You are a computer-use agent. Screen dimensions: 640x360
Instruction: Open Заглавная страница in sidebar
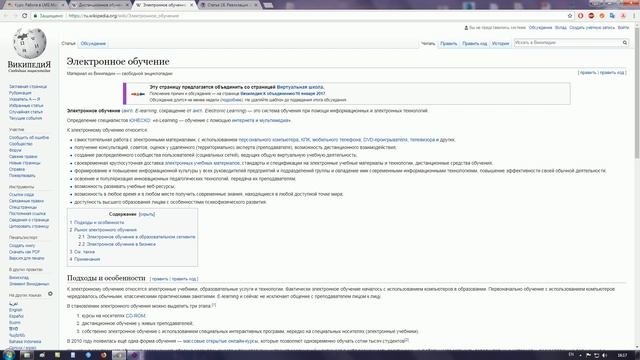[28, 87]
